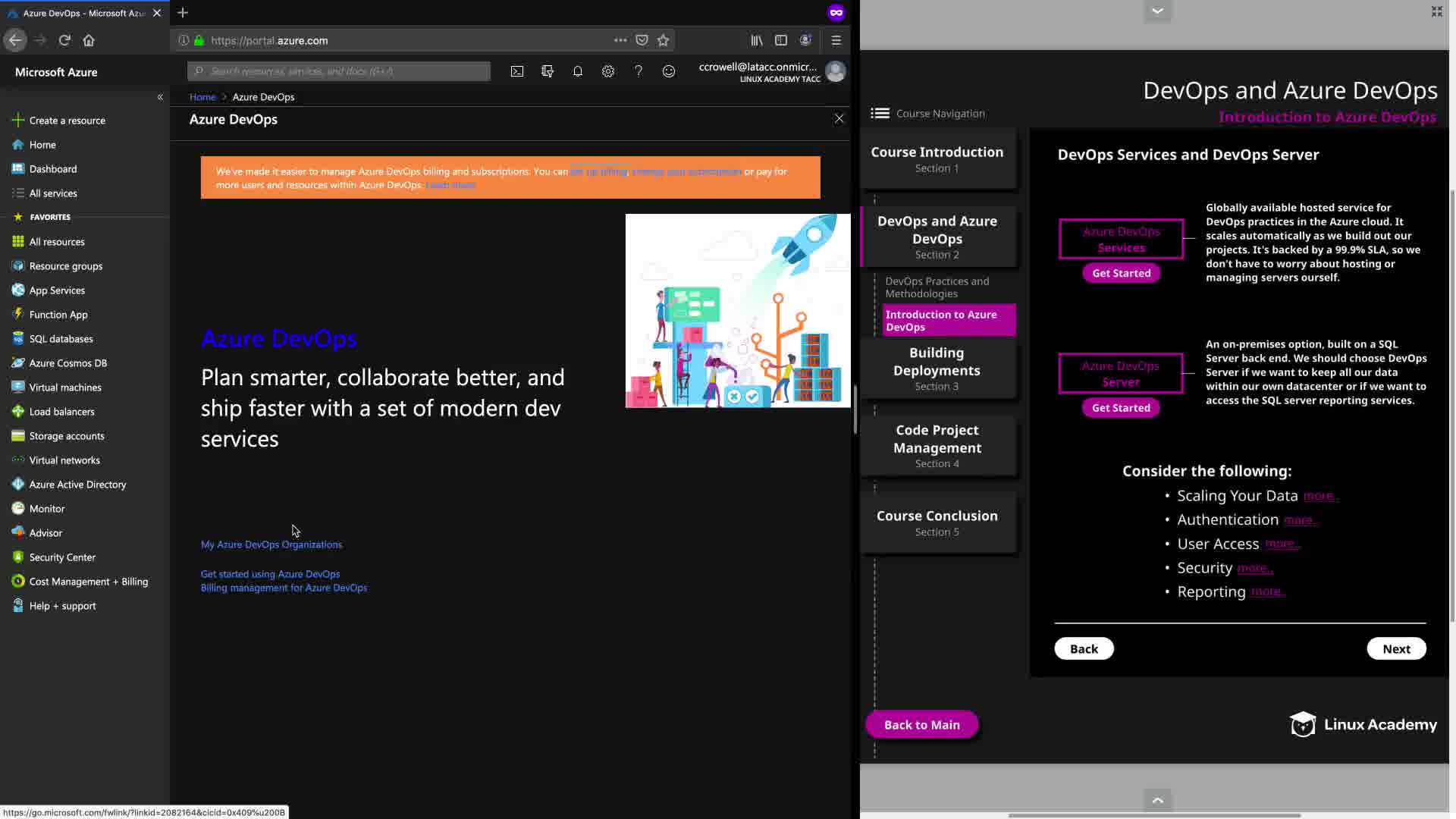This screenshot has height=819, width=1456.
Task: Open Azure Cosmos DB in sidebar
Action: point(67,363)
